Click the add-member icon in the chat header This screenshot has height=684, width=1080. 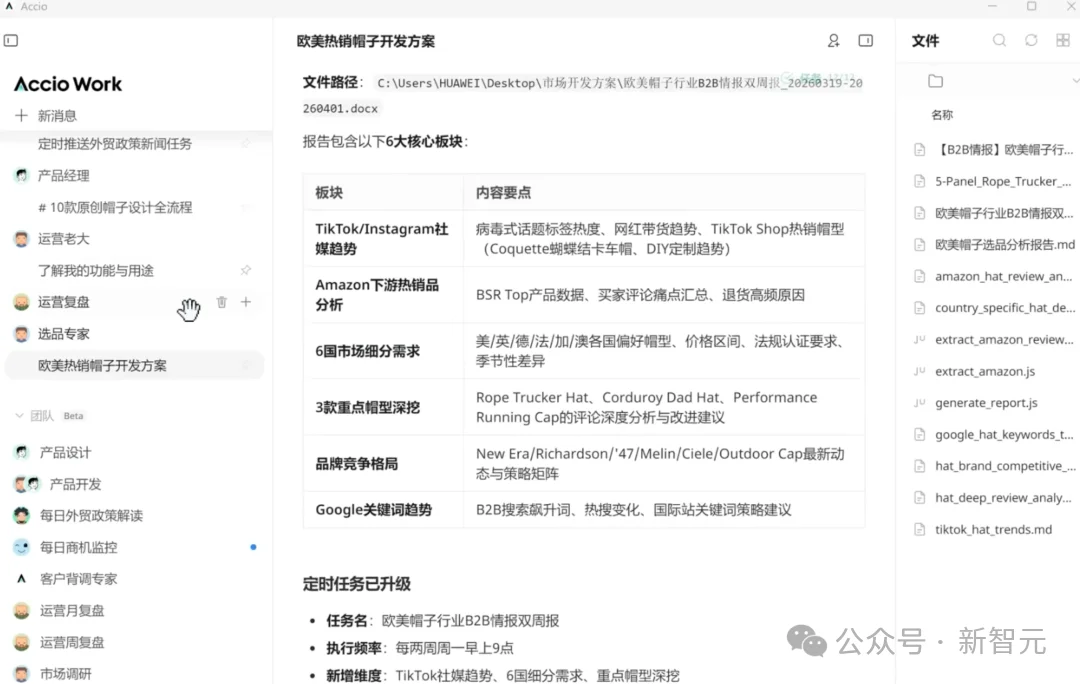(833, 41)
